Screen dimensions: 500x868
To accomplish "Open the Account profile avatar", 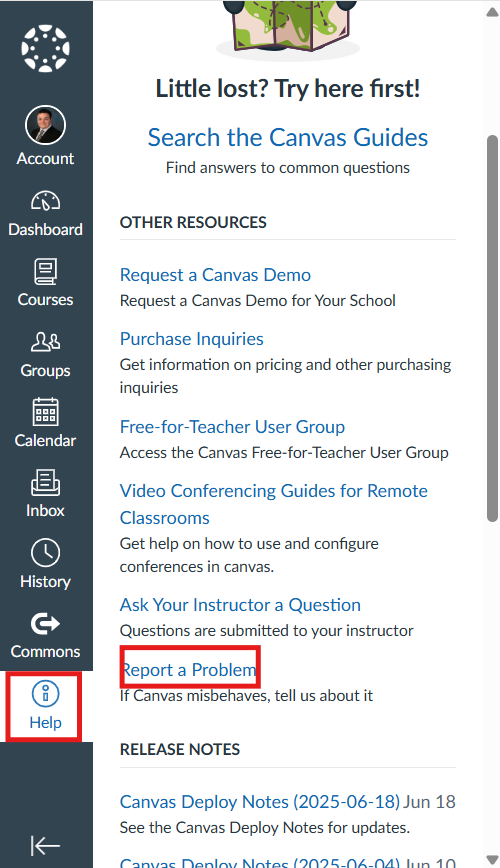I will tap(45, 126).
